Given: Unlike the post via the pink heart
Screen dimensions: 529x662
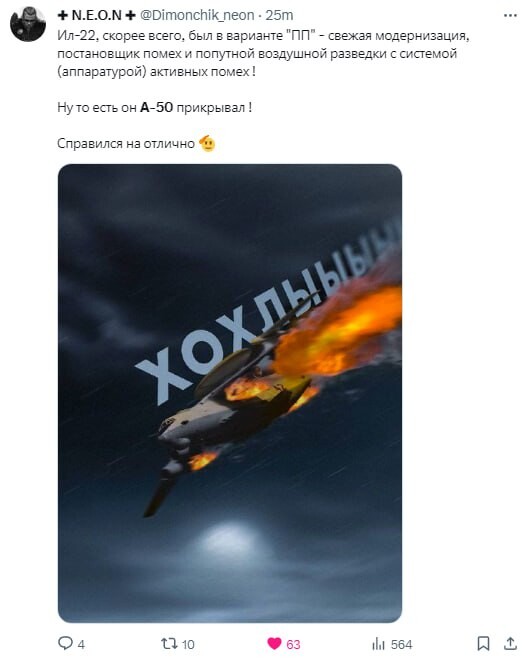Looking at the screenshot, I should [x=274, y=643].
